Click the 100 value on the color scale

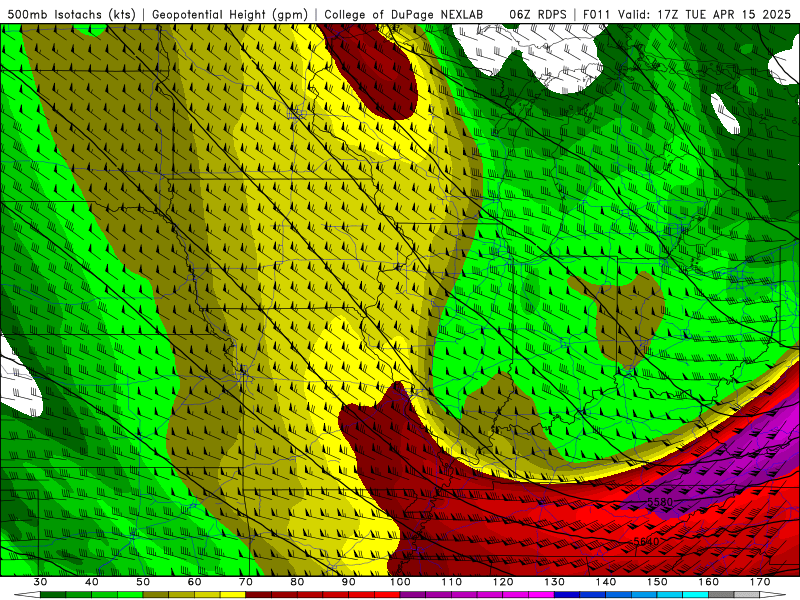400,582
